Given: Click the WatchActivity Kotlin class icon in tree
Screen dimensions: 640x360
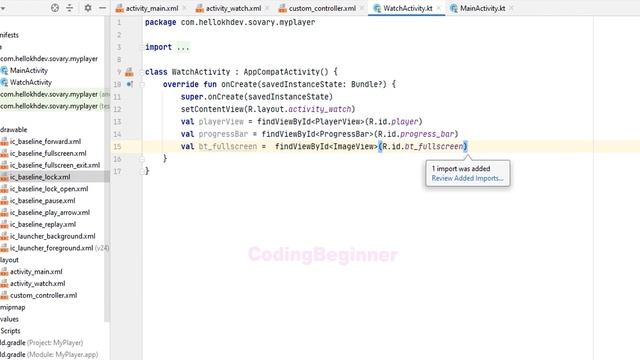Looking at the screenshot, I should click(x=4, y=82).
